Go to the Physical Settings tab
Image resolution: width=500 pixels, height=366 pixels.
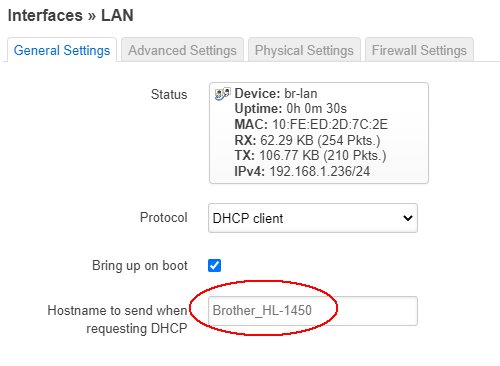click(x=304, y=50)
